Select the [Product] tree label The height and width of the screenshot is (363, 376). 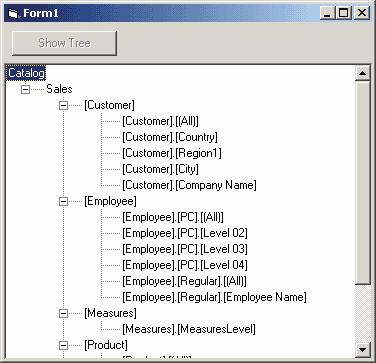(106, 345)
